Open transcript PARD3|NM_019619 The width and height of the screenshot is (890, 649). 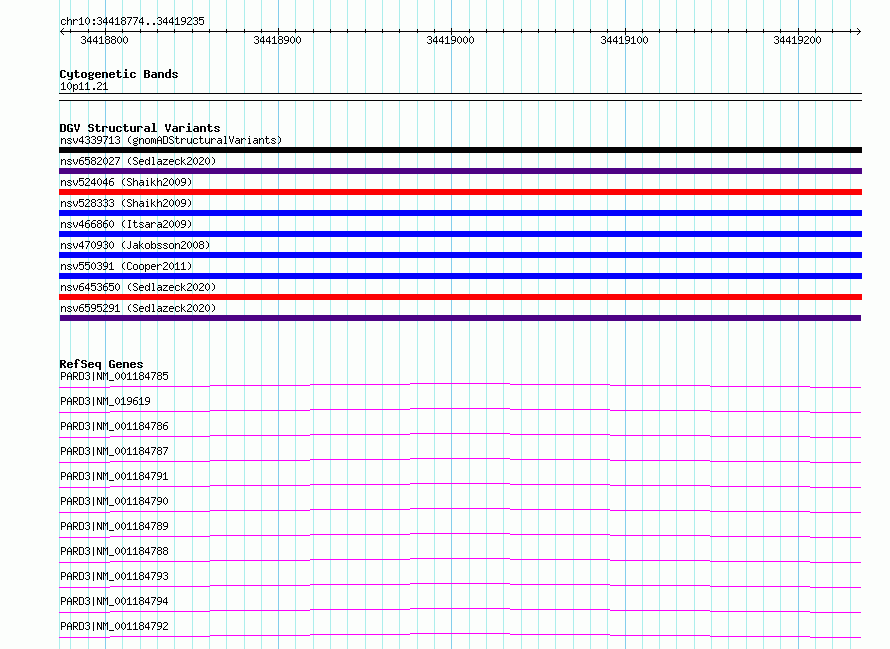tap(105, 401)
